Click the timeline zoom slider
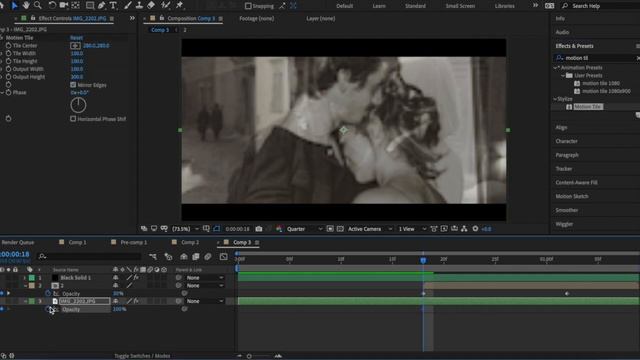Screen dimensions: 640x360 (249, 356)
